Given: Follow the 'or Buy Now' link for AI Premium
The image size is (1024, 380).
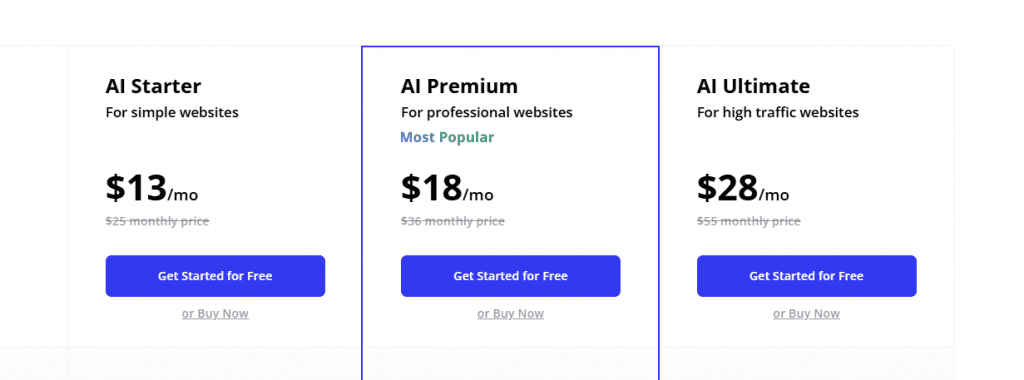Looking at the screenshot, I should pyautogui.click(x=511, y=313).
